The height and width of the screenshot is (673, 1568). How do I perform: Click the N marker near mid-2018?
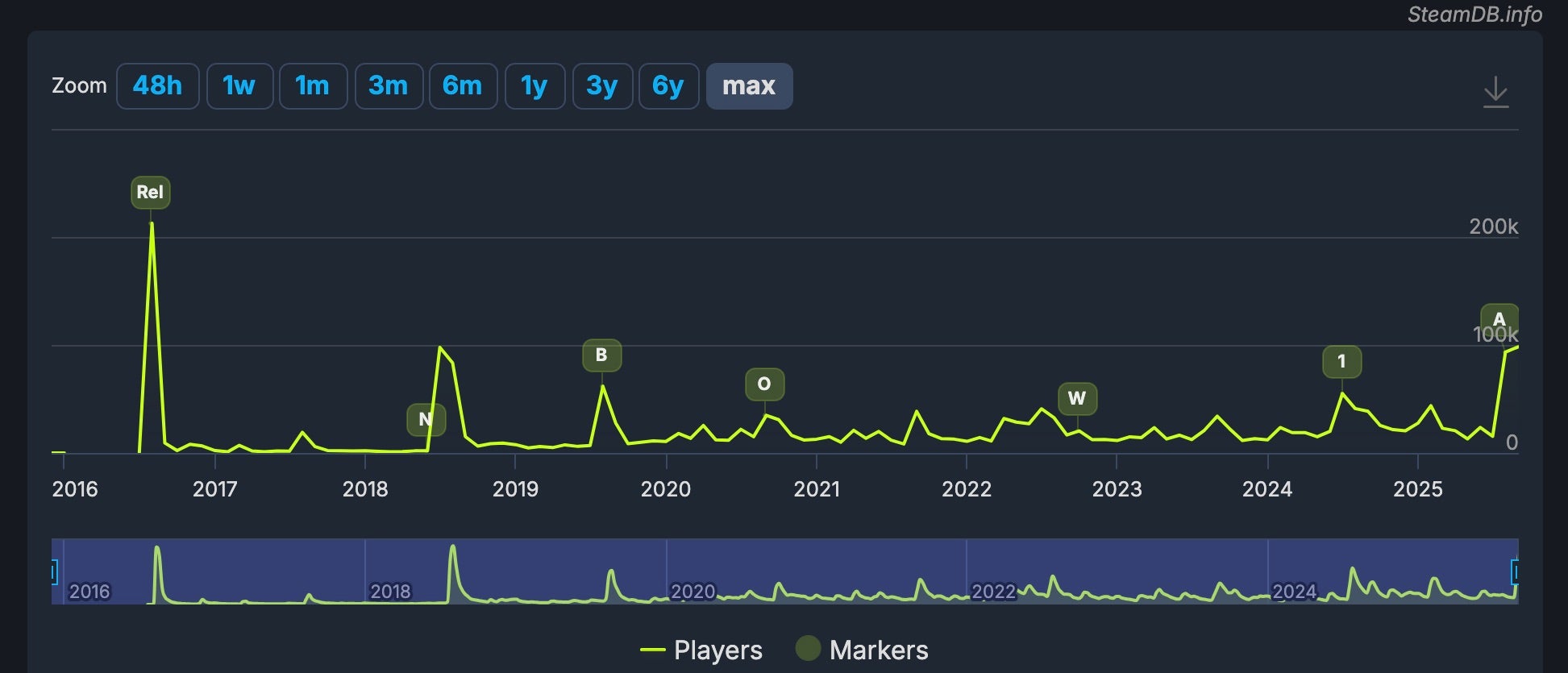pos(426,419)
